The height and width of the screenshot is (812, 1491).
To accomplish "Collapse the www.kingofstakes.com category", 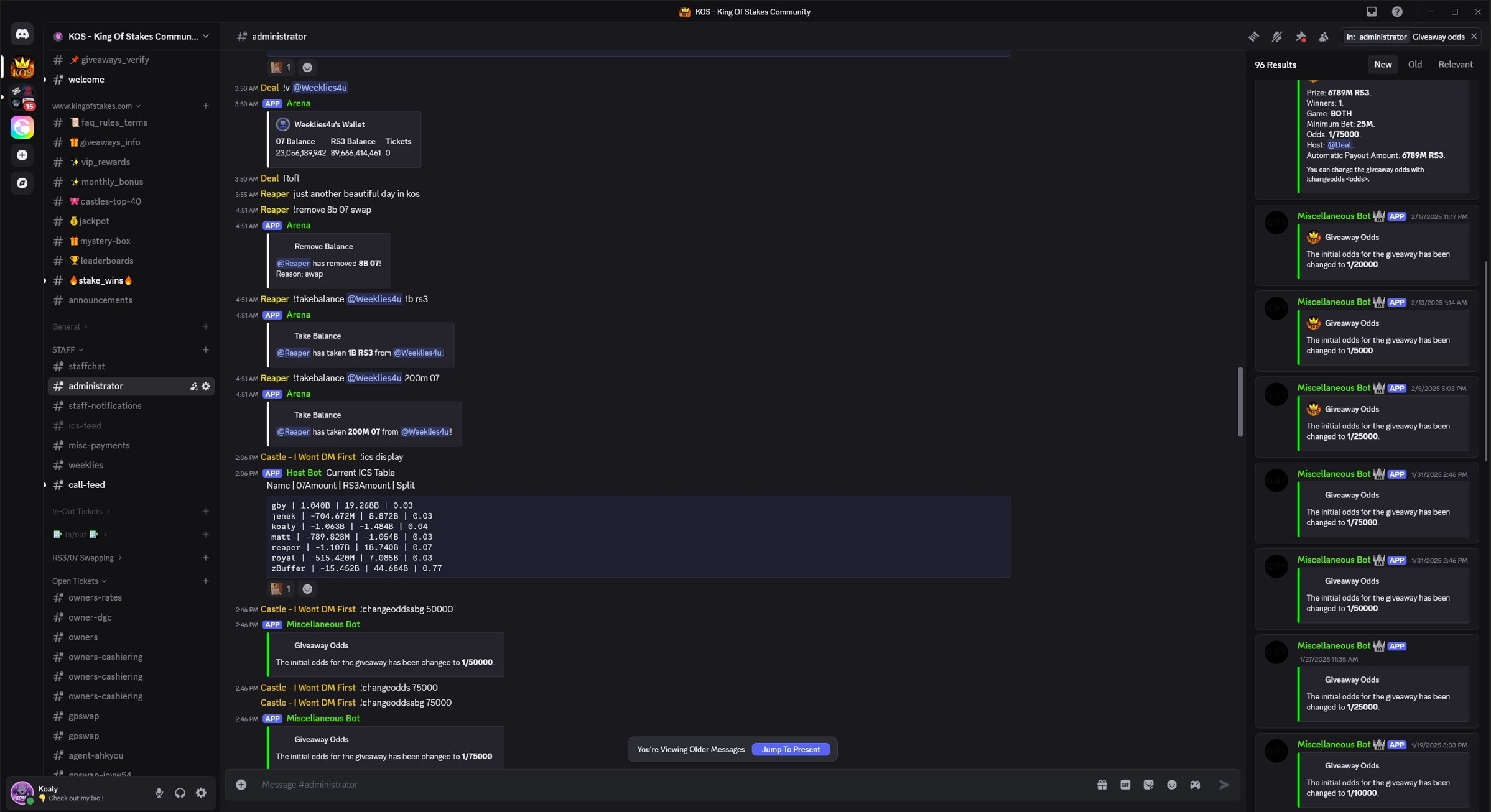I will 96,106.
